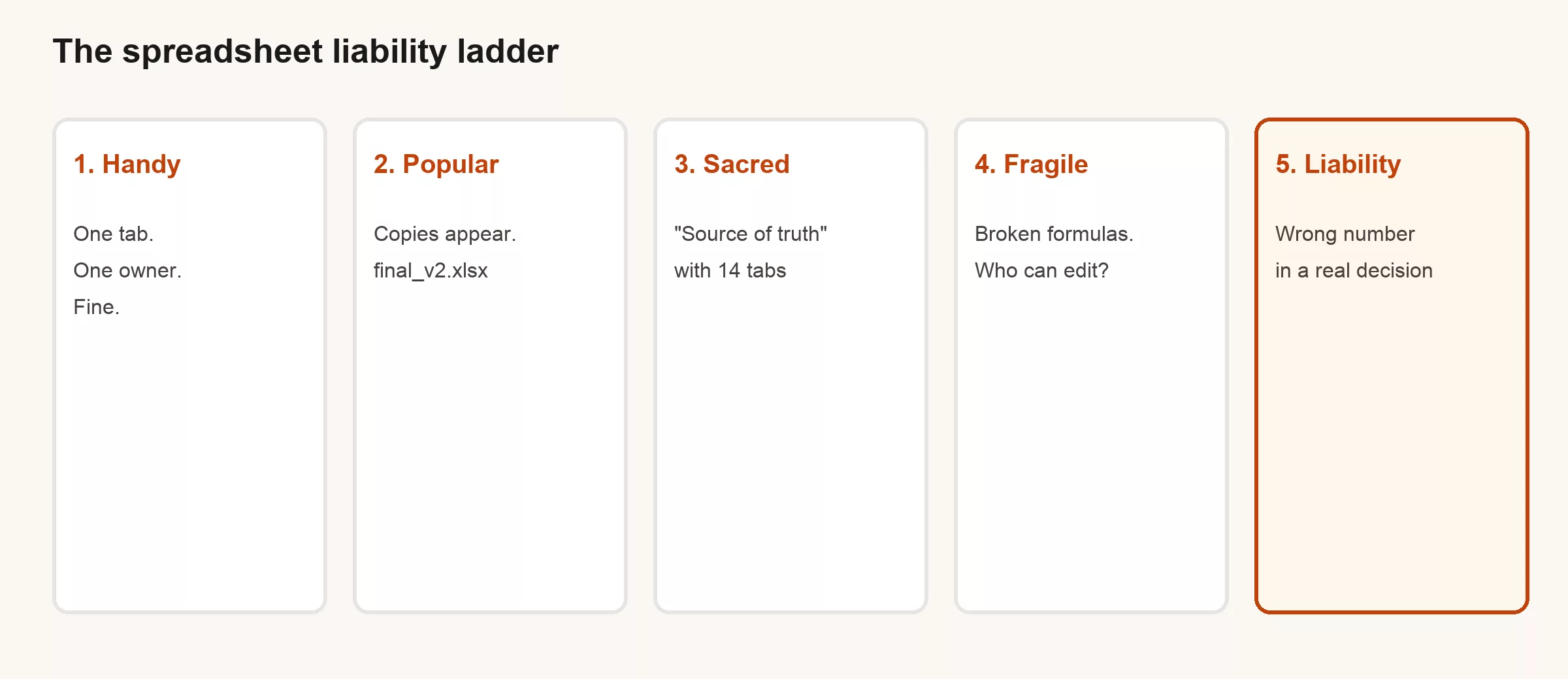
Task: Select the '3. Sacred' card heading
Action: 732,165
